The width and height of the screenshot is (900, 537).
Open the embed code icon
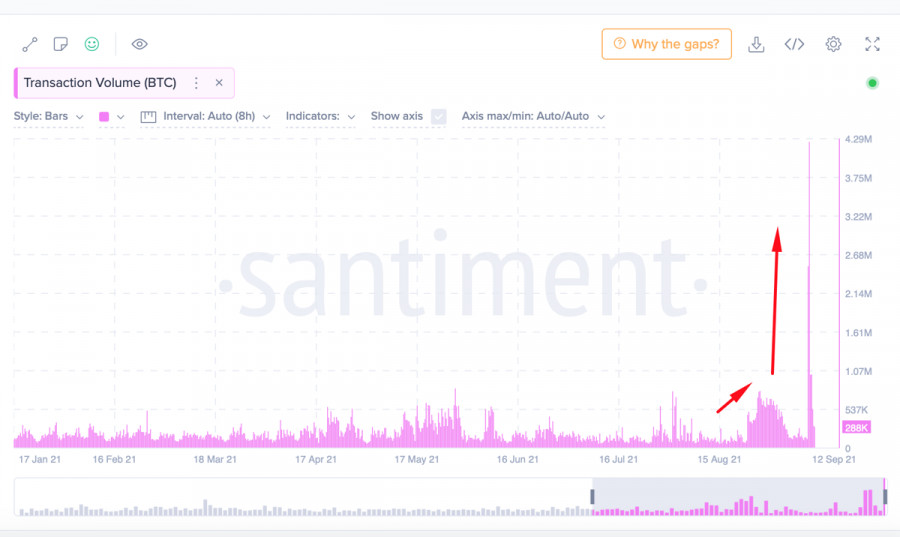click(794, 44)
